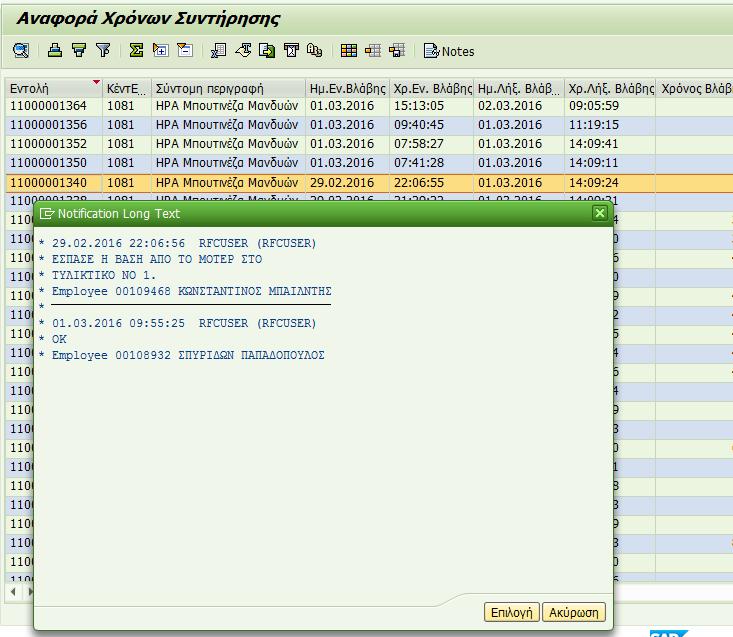733x637 pixels.
Task: Click the Ημ.Εν.Βλάβης column header
Action: pos(347,88)
